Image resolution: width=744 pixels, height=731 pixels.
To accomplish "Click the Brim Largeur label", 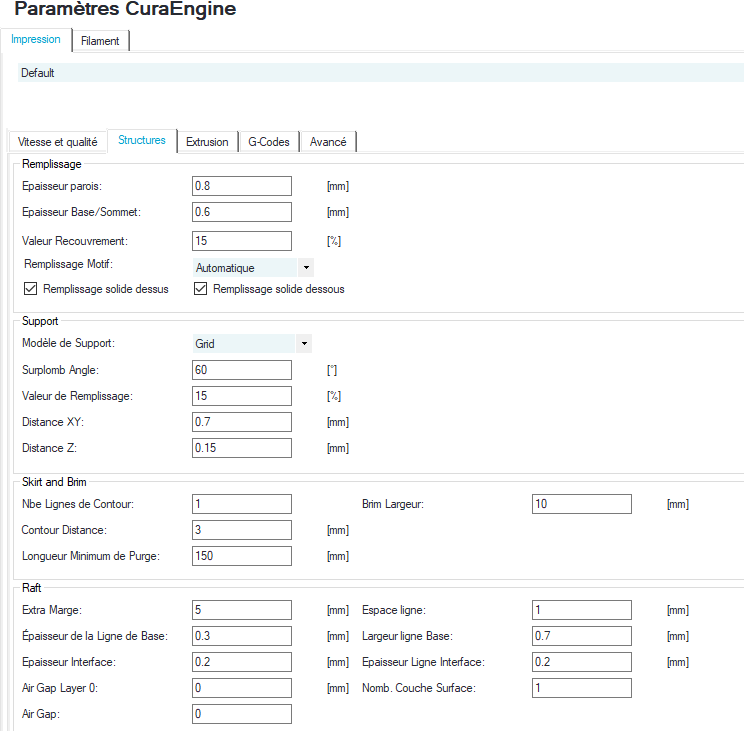I will [393, 504].
